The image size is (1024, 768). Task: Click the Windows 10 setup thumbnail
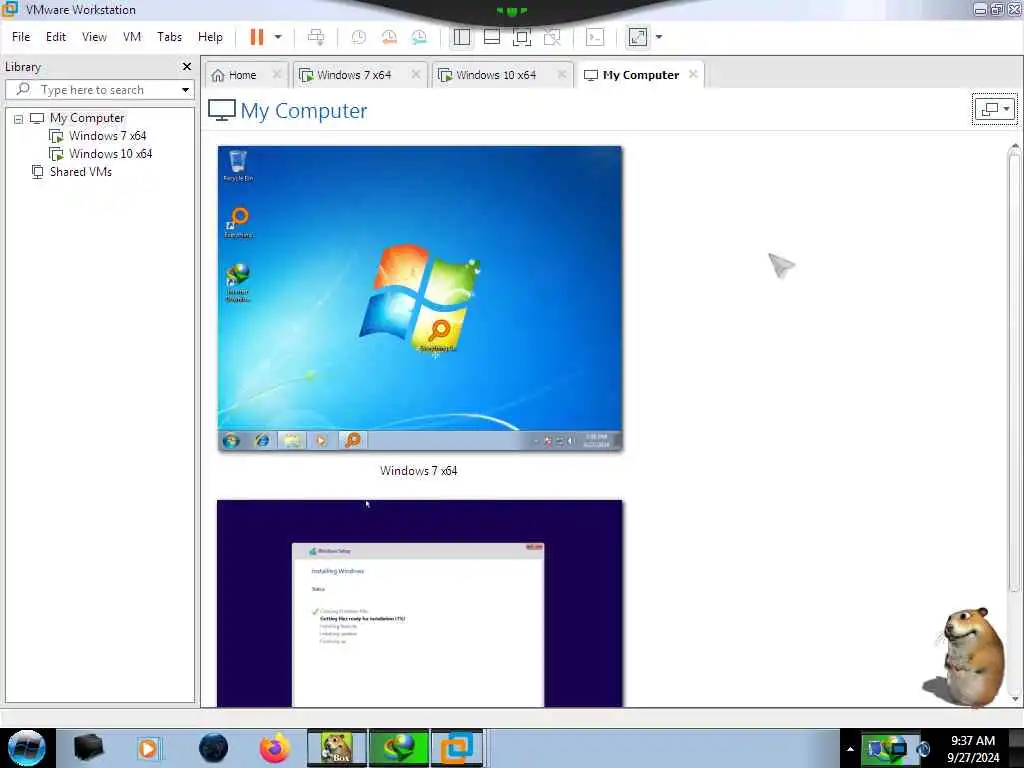pyautogui.click(x=420, y=603)
